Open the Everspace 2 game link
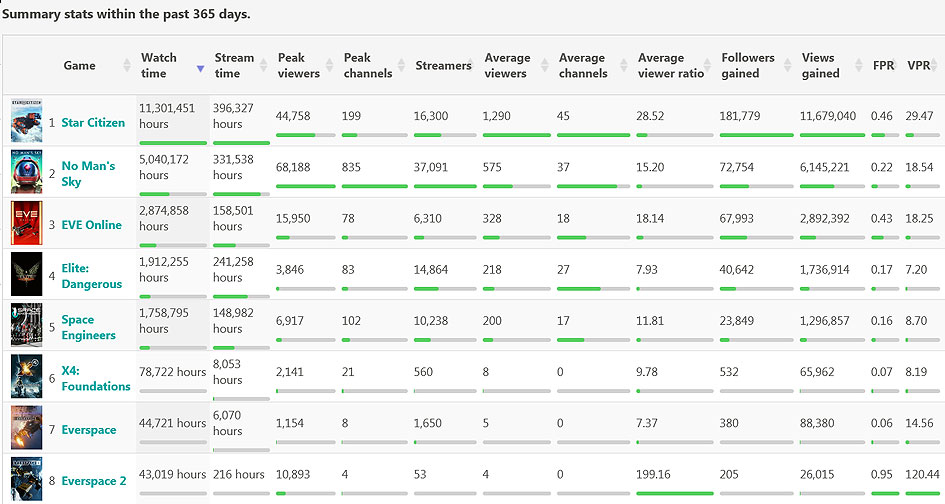945x504 pixels. pyautogui.click(x=93, y=481)
